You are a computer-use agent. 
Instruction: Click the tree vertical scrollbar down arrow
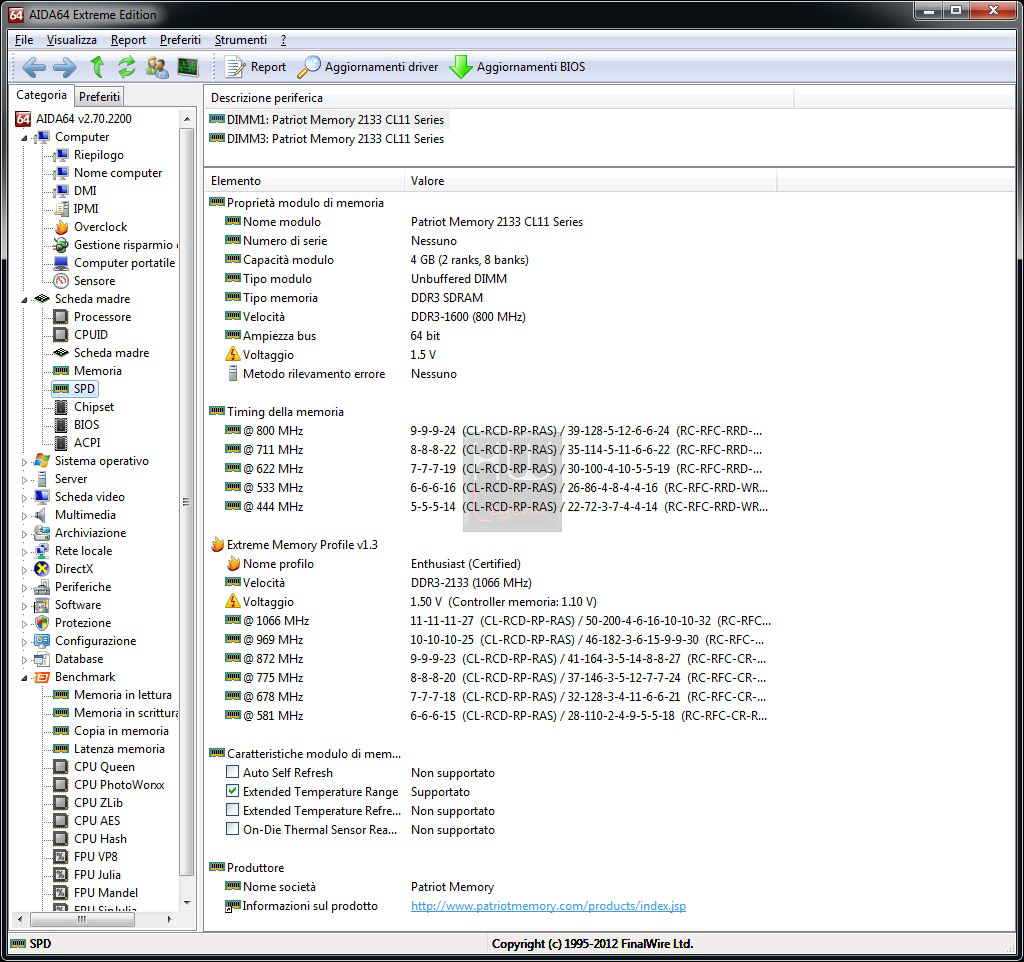[x=187, y=903]
